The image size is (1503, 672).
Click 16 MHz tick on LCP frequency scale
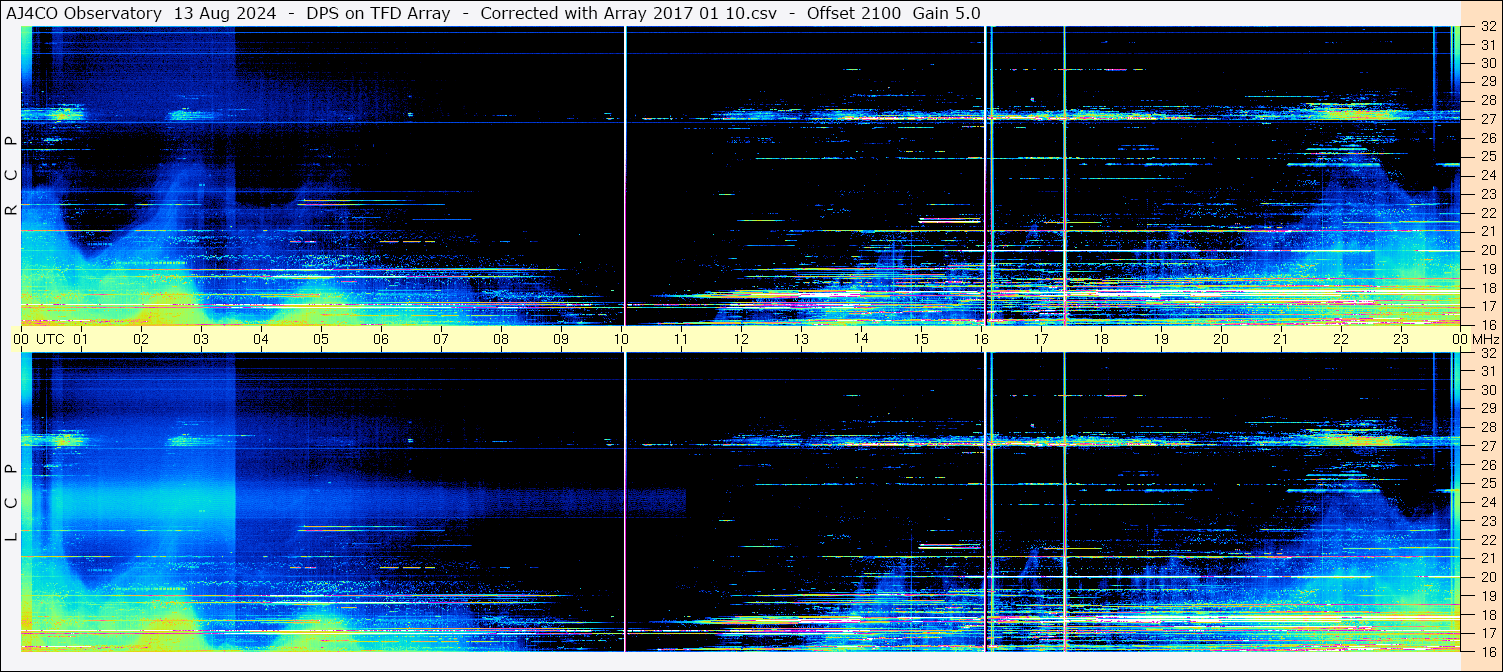[x=1488, y=650]
